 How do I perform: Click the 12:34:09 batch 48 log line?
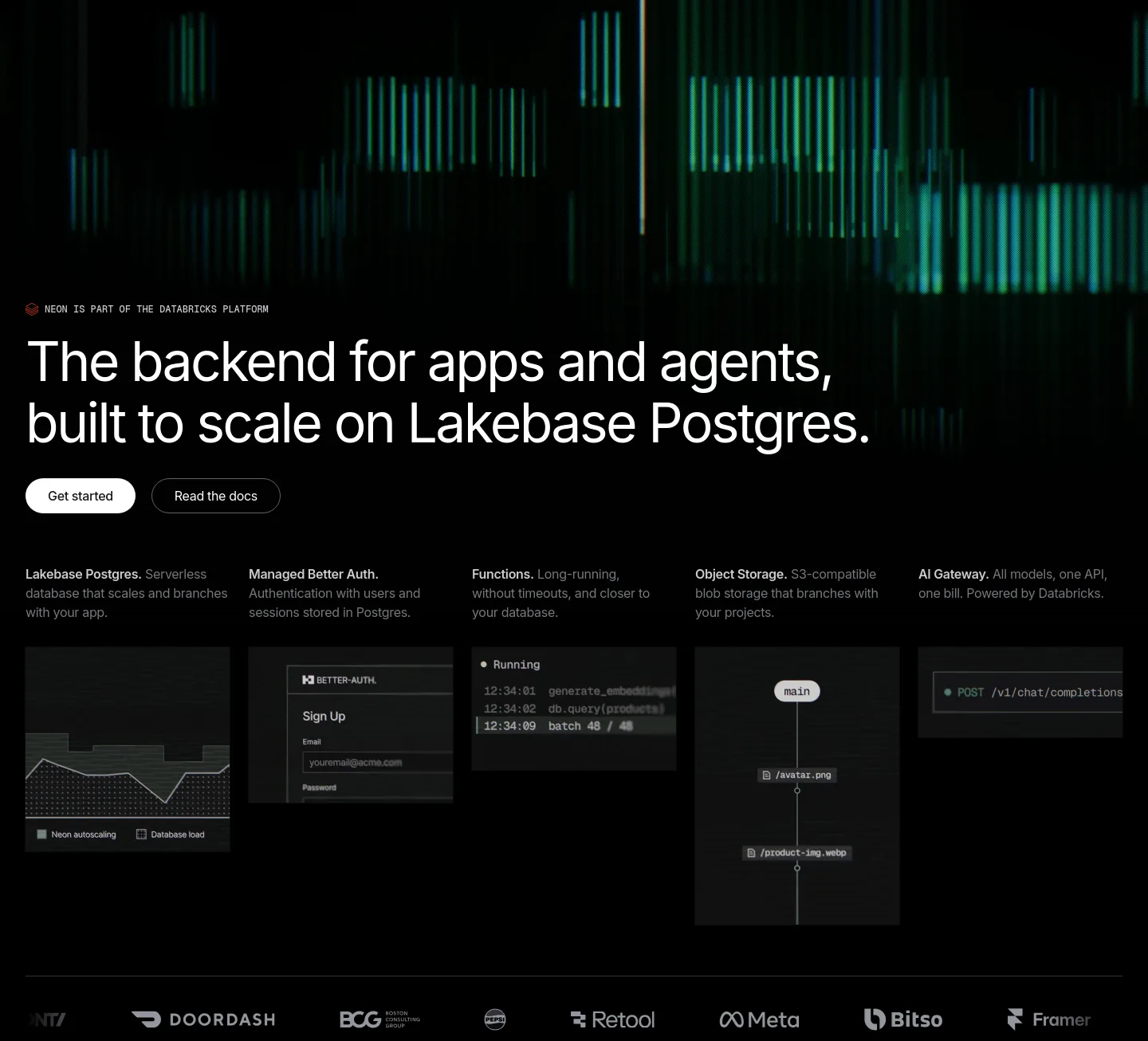click(576, 726)
